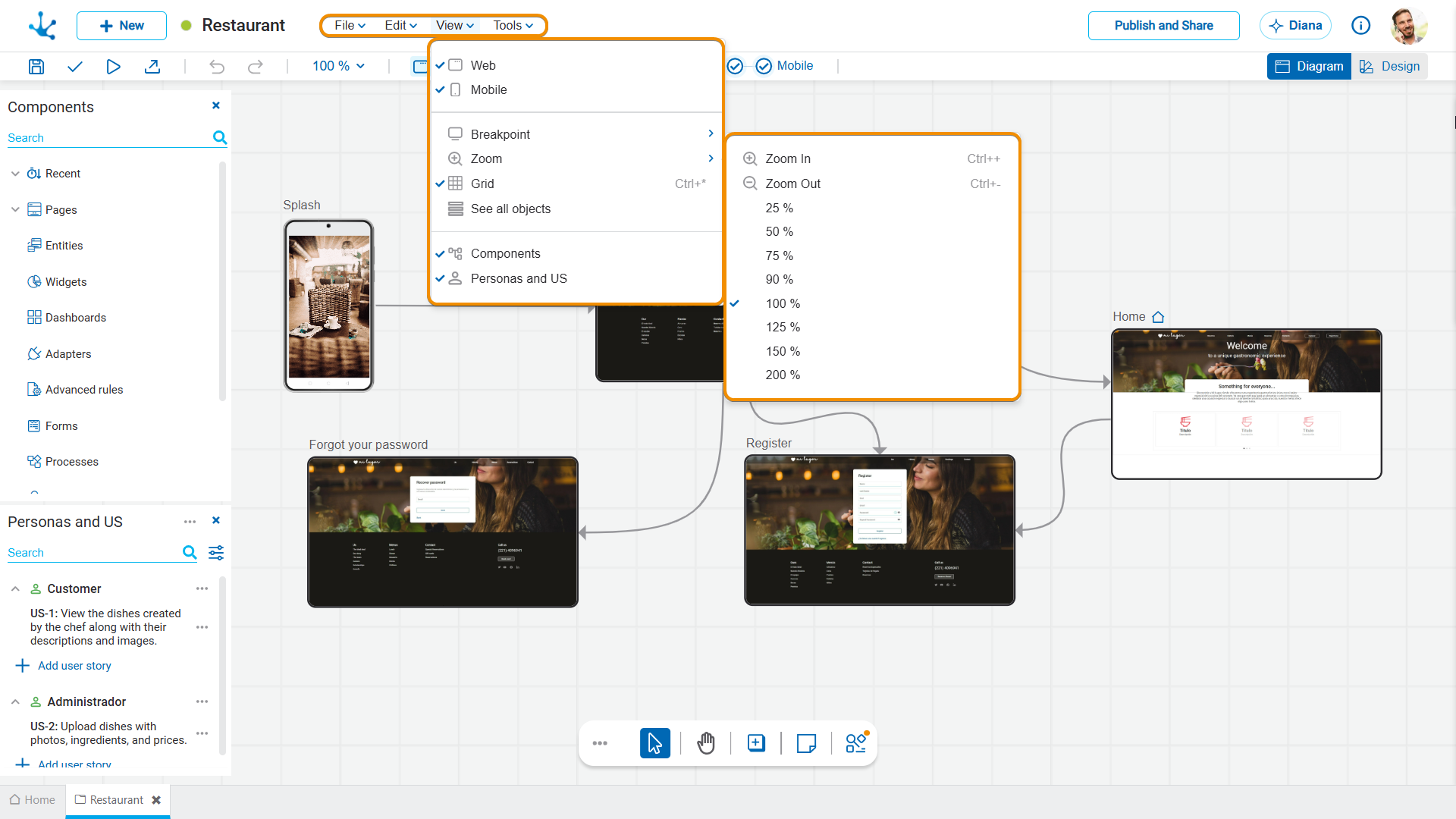Click the export/share arrow toolbar icon

[x=152, y=66]
